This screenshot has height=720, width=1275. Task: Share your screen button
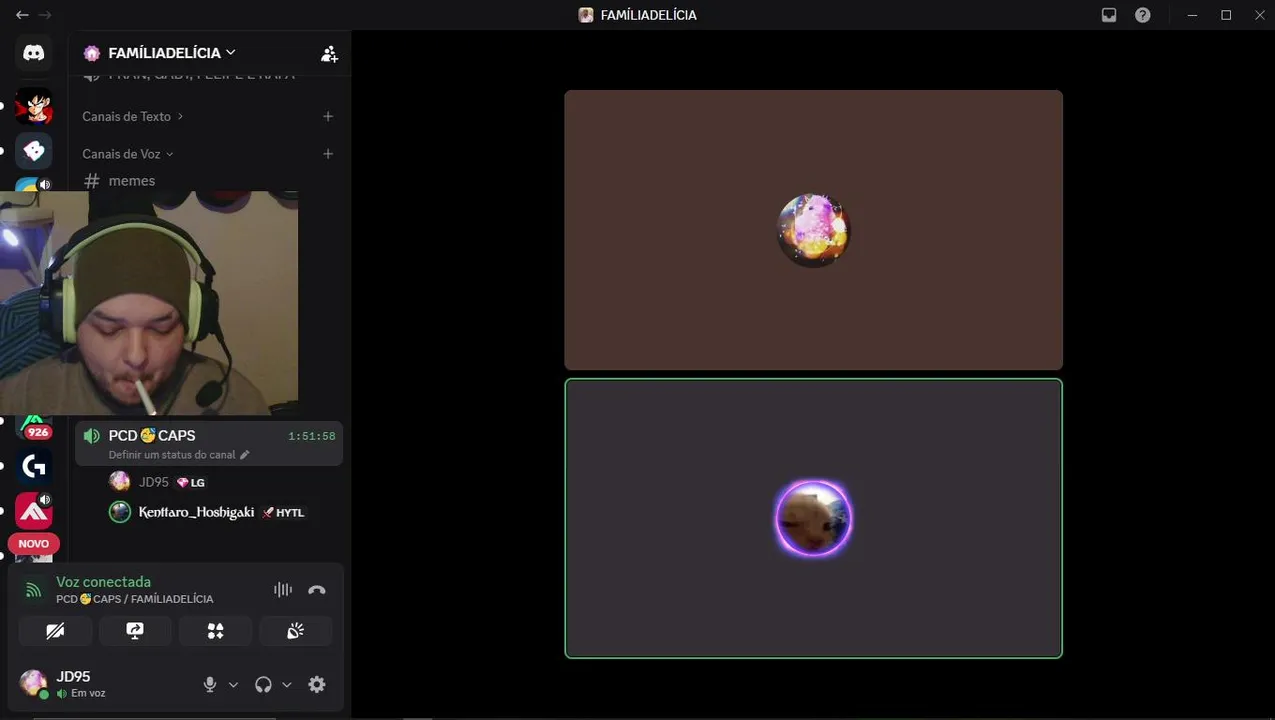point(135,631)
